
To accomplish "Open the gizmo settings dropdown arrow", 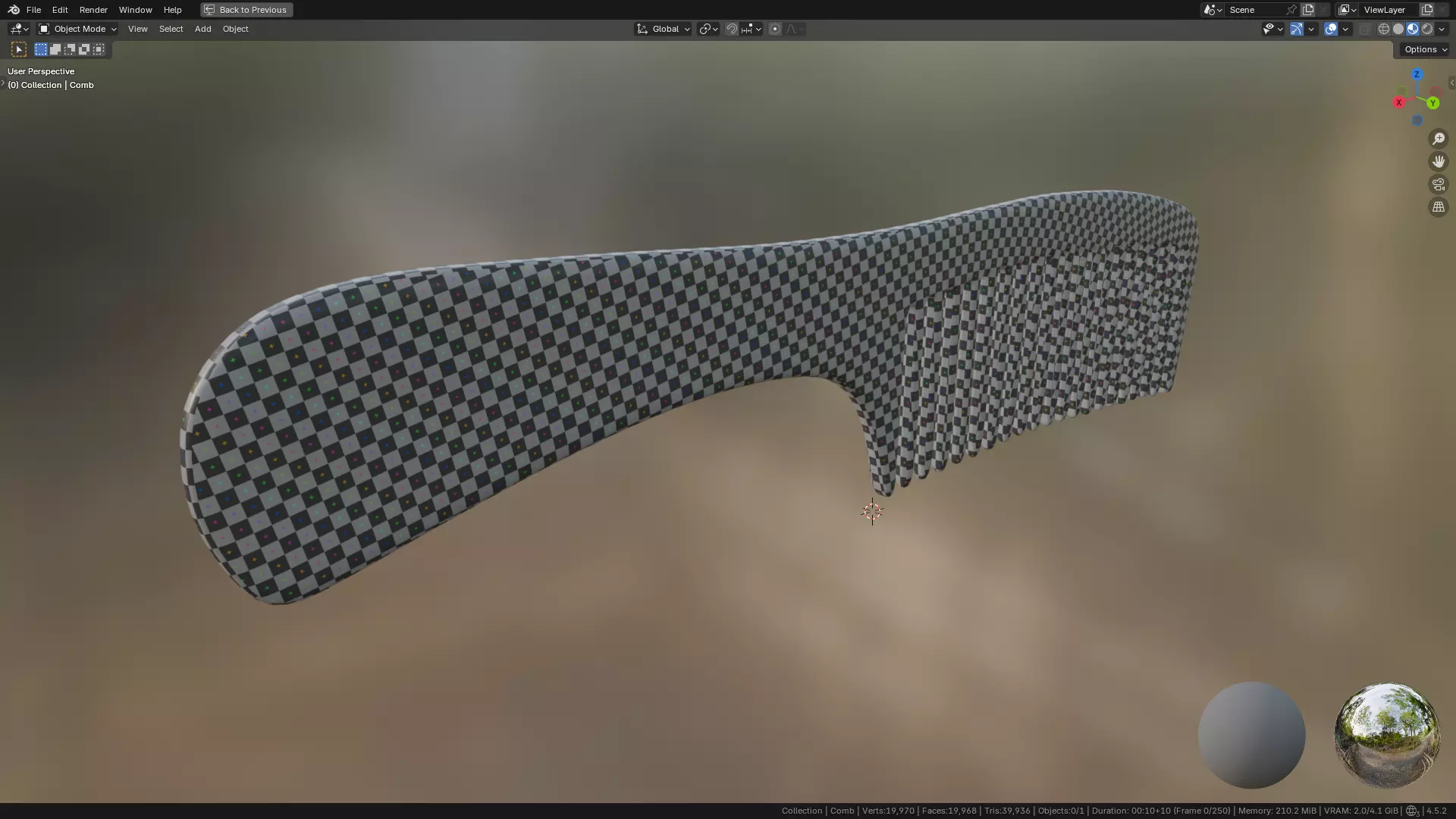I will pos(1311,29).
